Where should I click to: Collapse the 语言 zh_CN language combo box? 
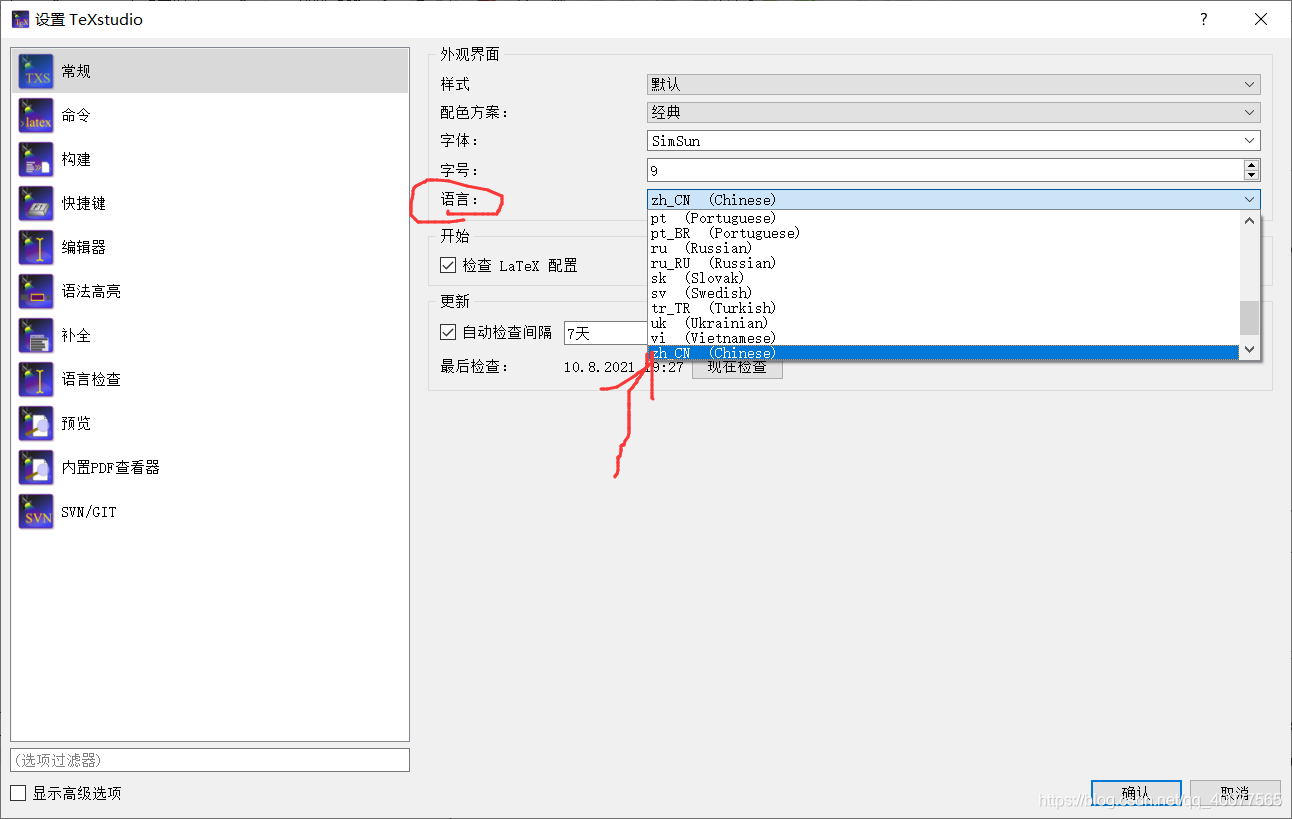pyautogui.click(x=953, y=200)
